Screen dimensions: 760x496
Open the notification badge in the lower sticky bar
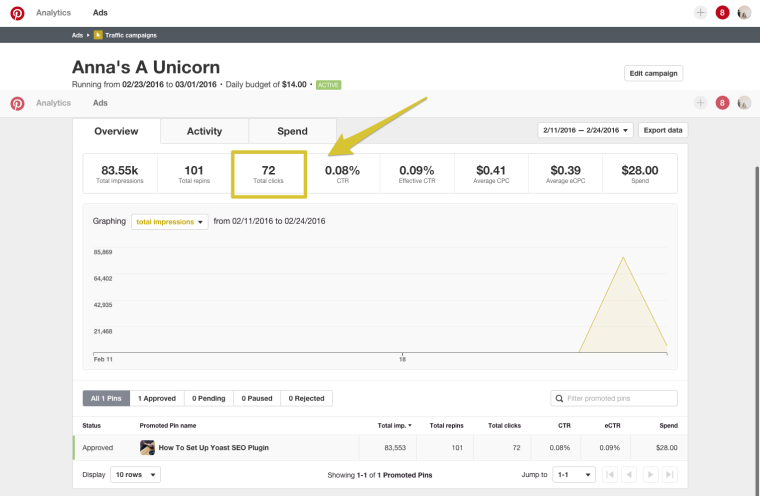coord(722,103)
